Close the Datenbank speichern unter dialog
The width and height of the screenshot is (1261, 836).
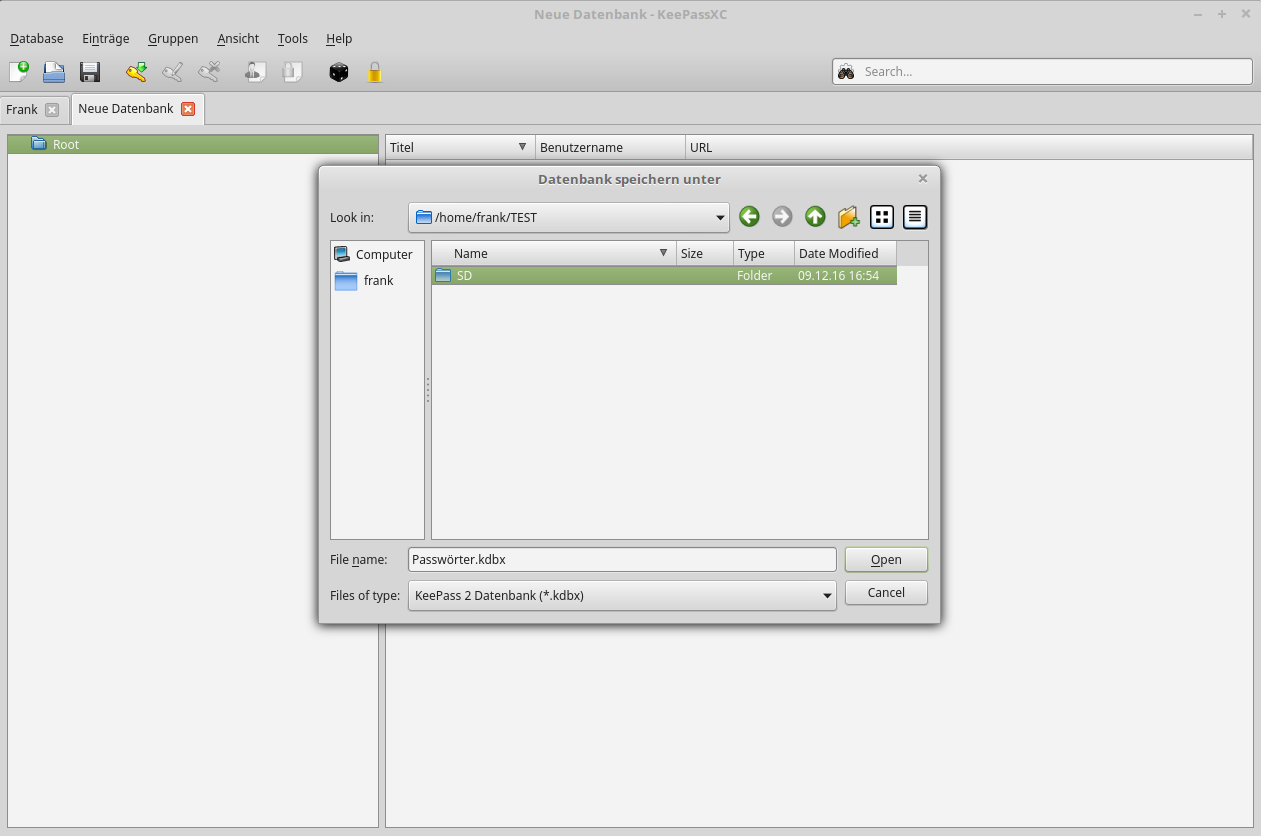(x=923, y=178)
